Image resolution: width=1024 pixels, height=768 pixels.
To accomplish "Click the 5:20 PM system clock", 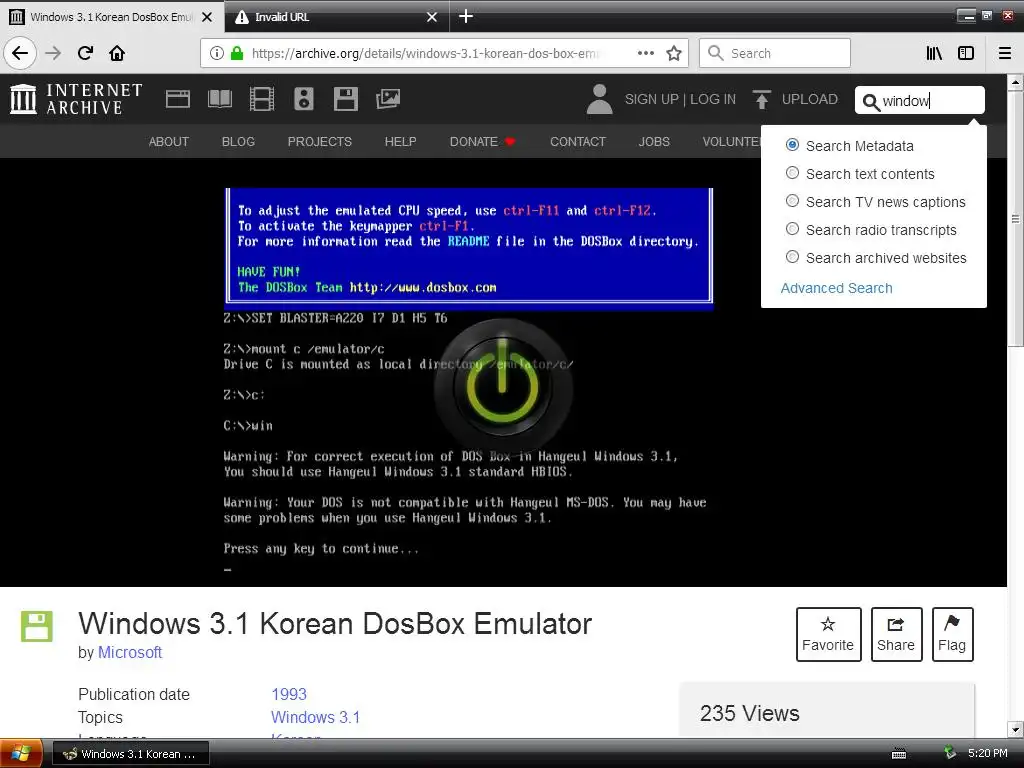I will tap(987, 753).
